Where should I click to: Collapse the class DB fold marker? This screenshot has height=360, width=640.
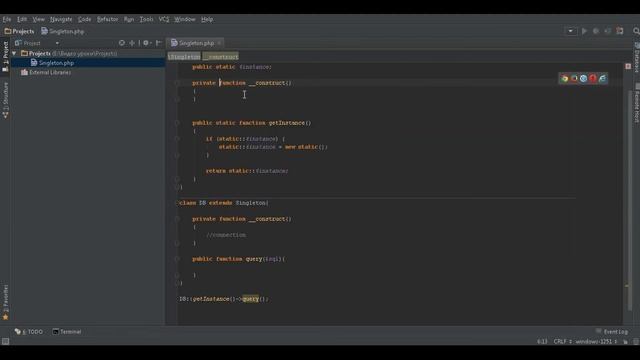[x=178, y=203]
